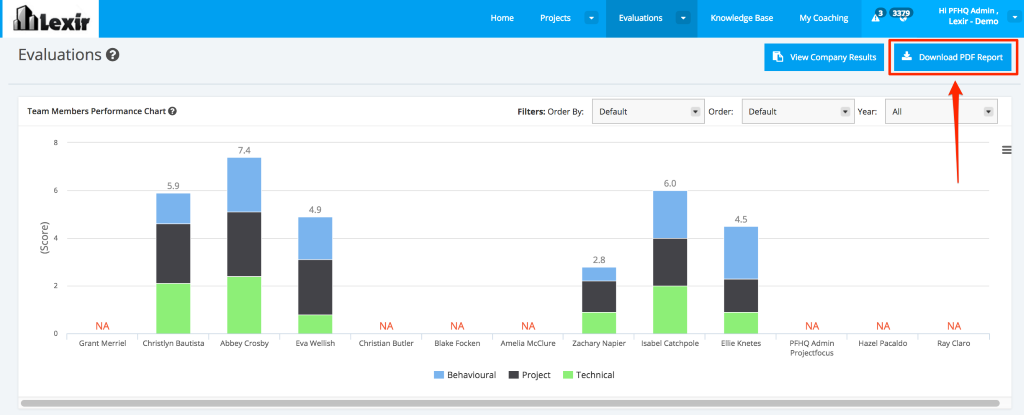1024x415 pixels.
Task: Click the Hazel Pacaldo axis label
Action: point(883,343)
